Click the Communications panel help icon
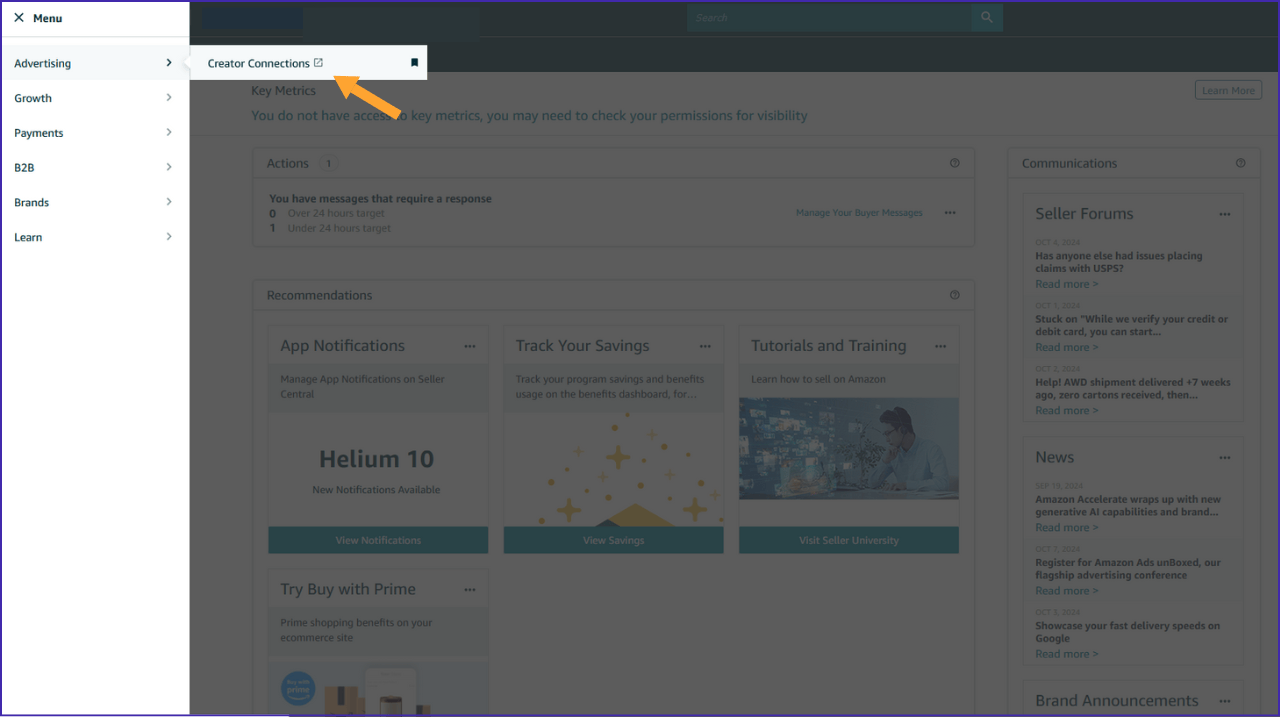The width and height of the screenshot is (1280, 720). (1241, 162)
